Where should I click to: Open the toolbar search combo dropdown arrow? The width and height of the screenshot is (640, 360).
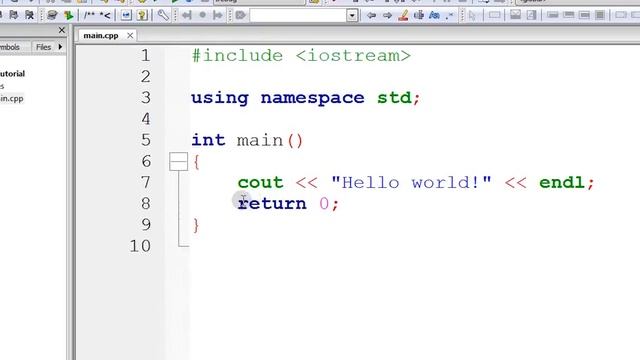coord(352,16)
